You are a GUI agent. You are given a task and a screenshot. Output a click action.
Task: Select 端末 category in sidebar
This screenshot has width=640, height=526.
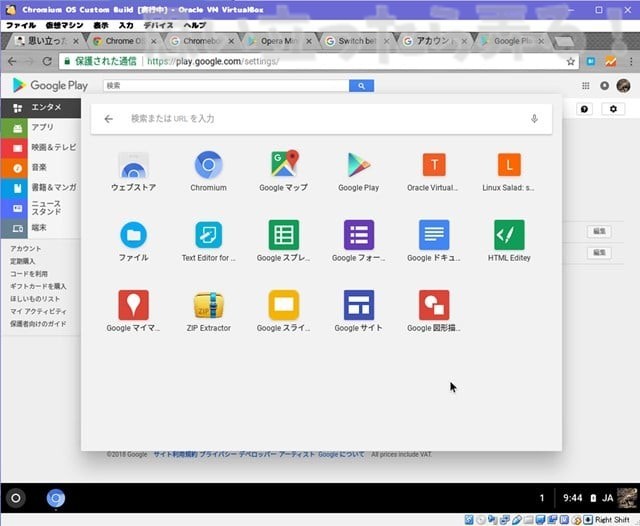pos(41,228)
